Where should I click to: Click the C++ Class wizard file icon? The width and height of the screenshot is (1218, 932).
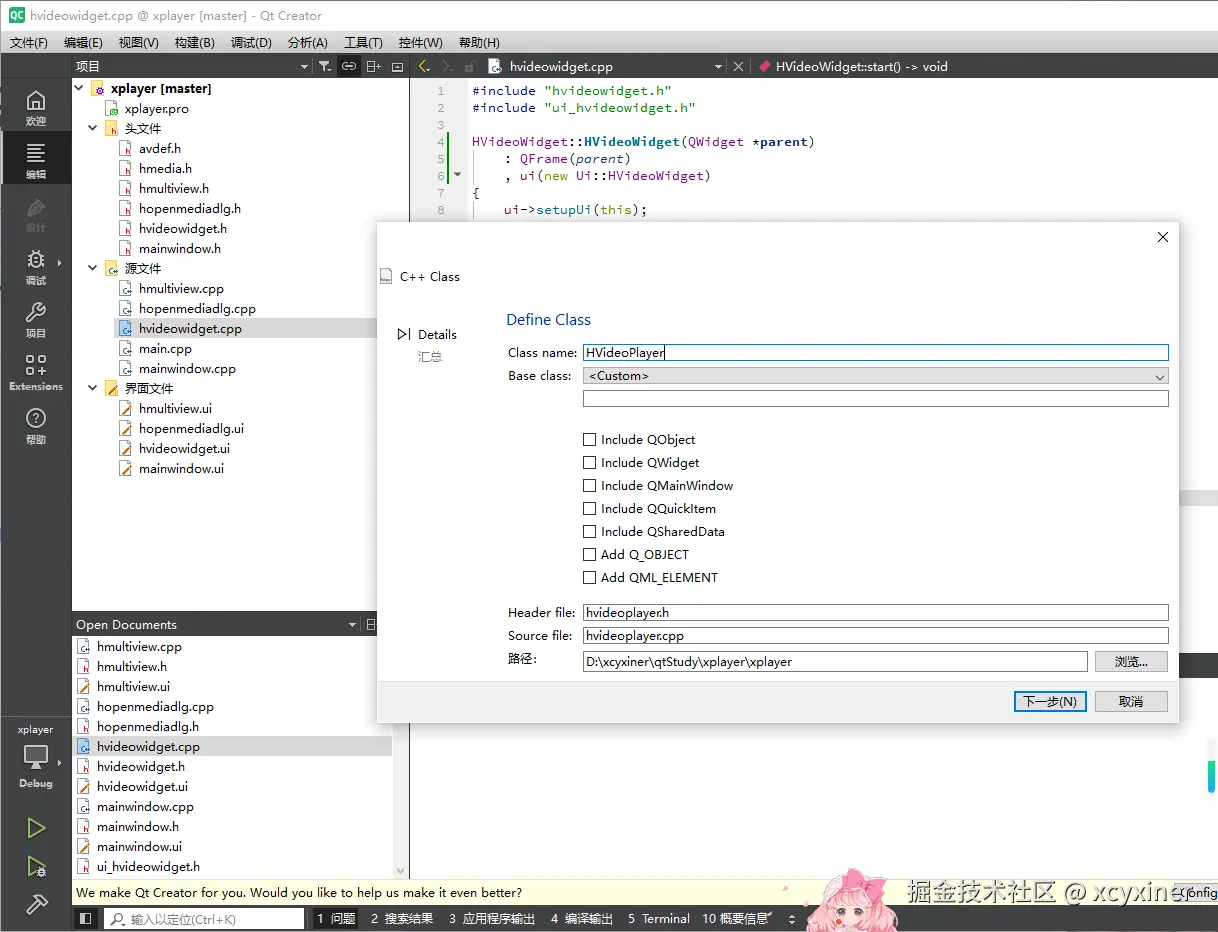[386, 276]
